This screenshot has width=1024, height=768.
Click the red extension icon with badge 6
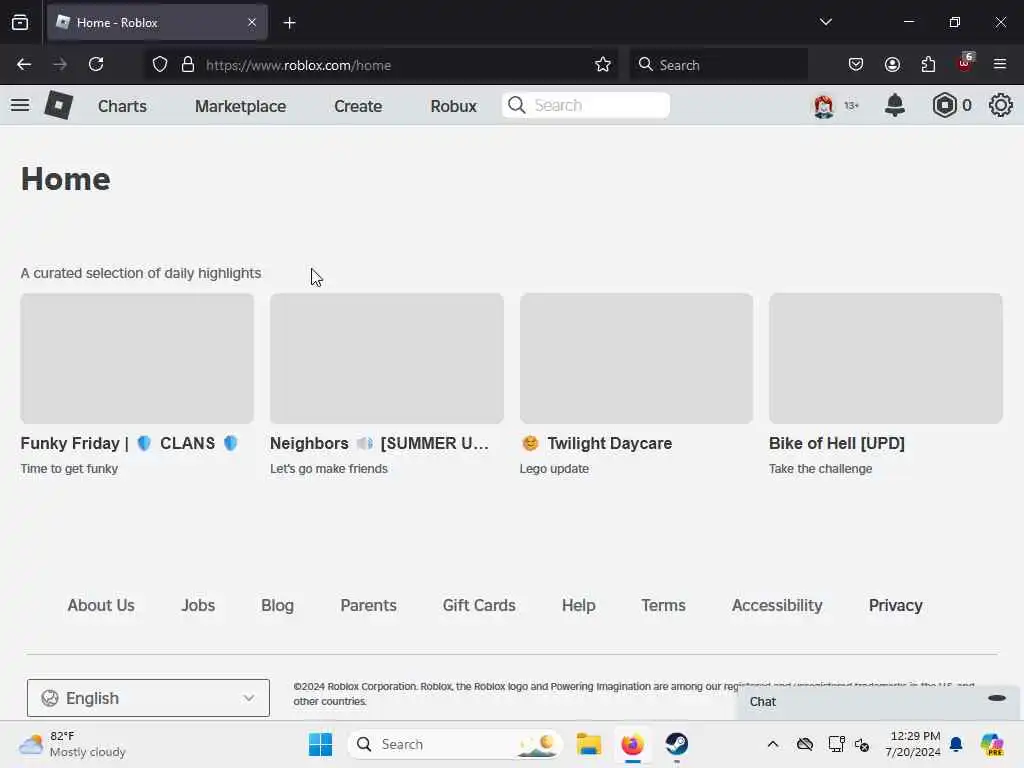tap(965, 63)
